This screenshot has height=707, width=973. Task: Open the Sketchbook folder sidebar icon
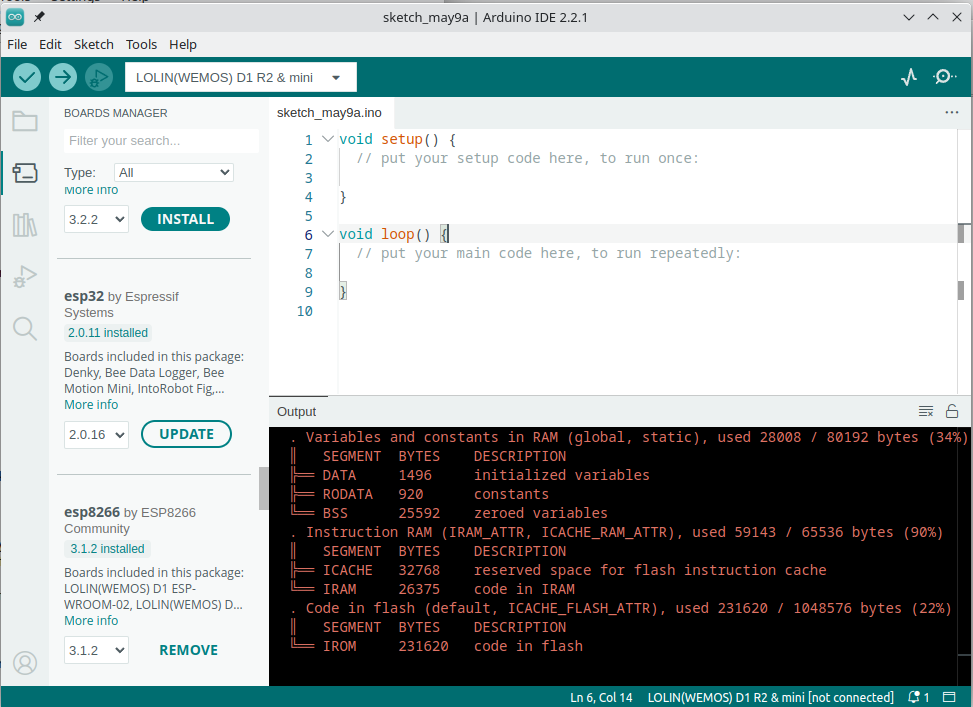[x=25, y=120]
